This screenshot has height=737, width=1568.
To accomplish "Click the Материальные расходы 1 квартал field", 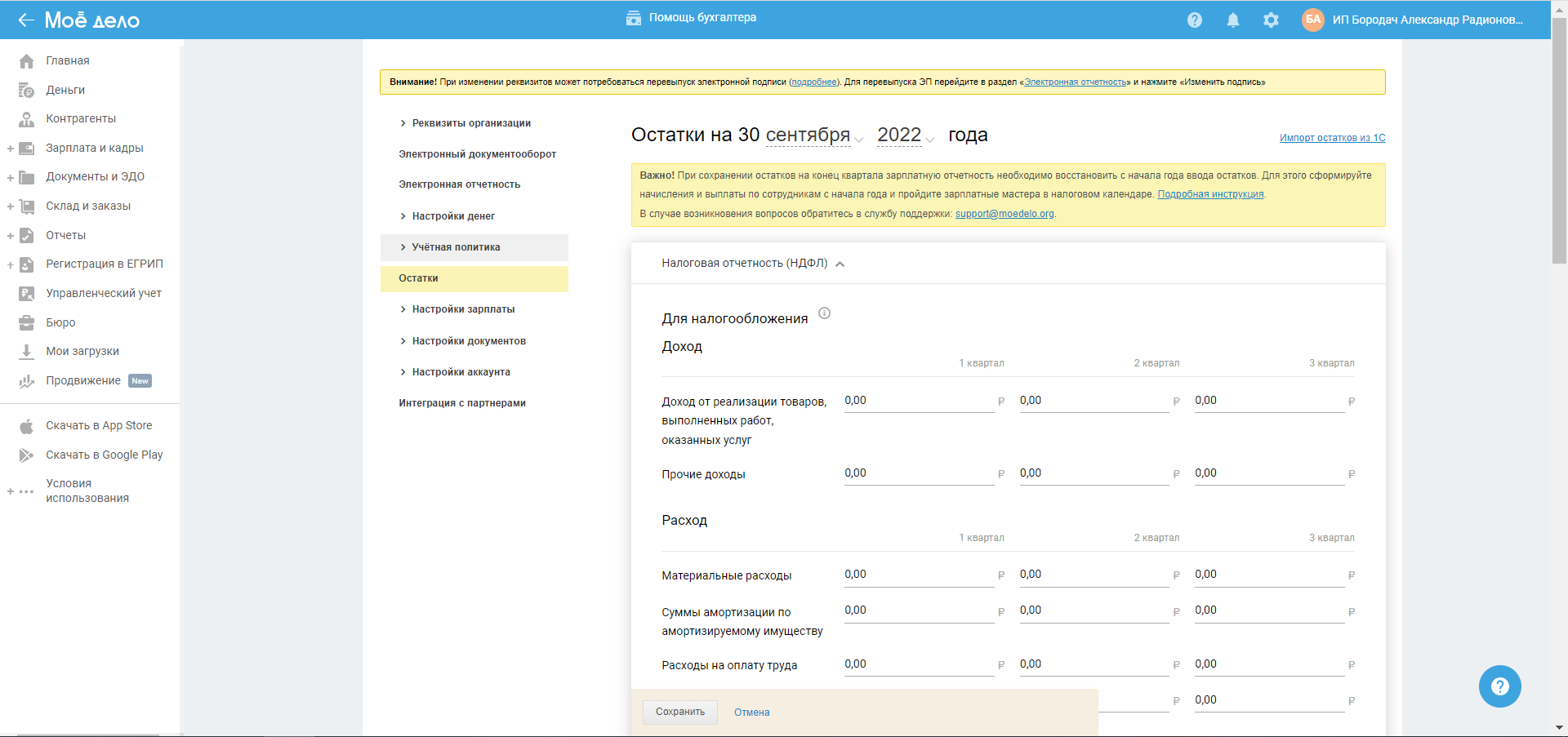I will [918, 575].
